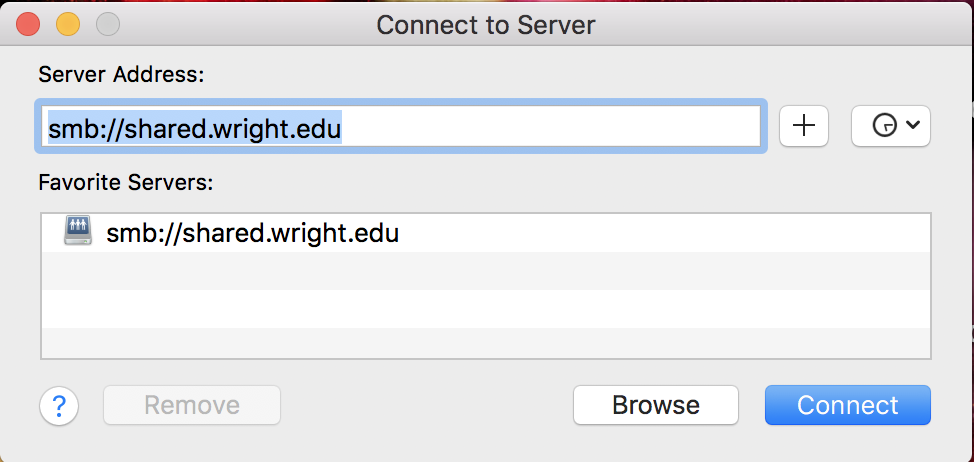Click the grayed-out Remove button
Viewport: 974px width, 462px height.
[x=192, y=405]
